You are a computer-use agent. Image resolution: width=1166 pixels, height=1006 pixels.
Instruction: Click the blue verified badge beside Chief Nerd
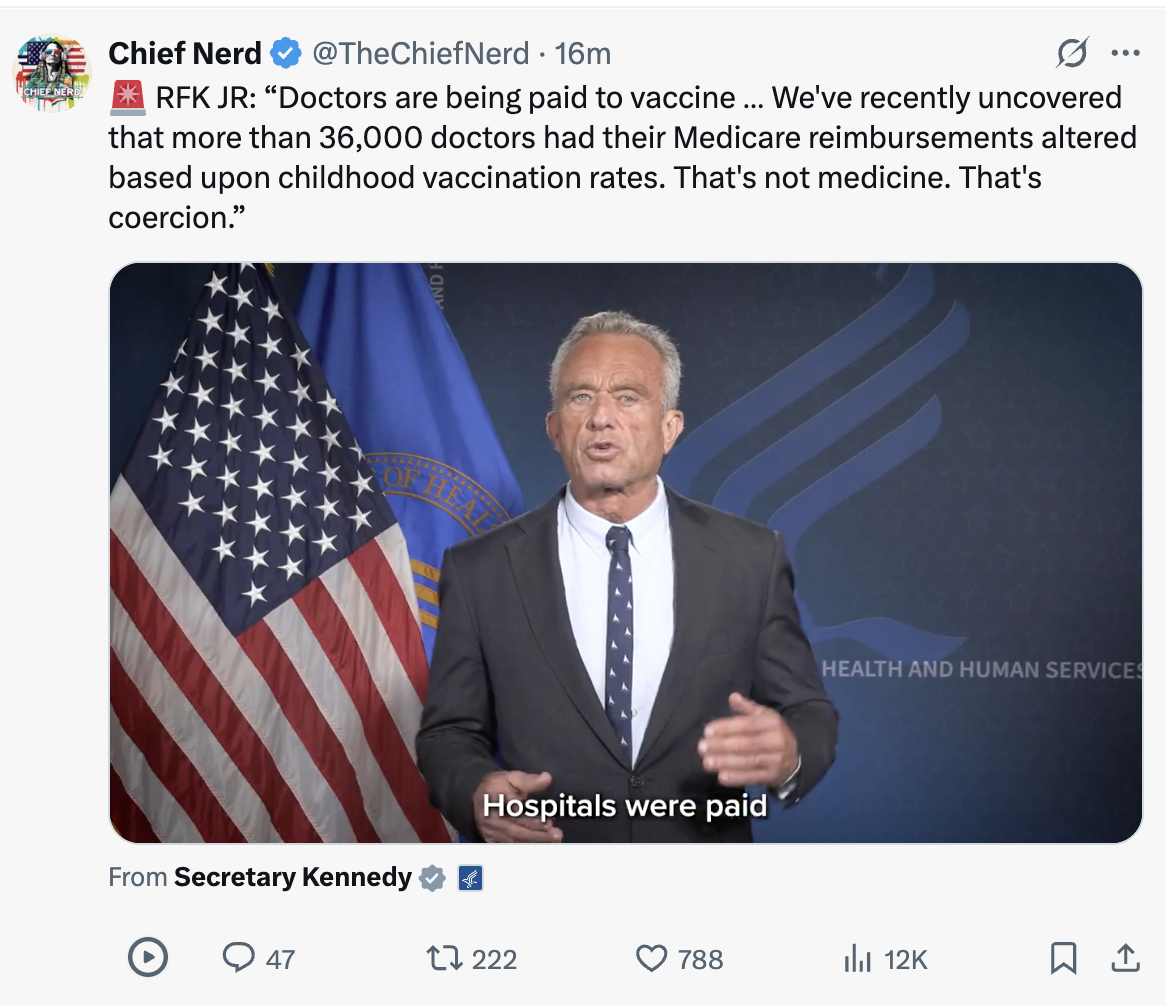[x=287, y=53]
